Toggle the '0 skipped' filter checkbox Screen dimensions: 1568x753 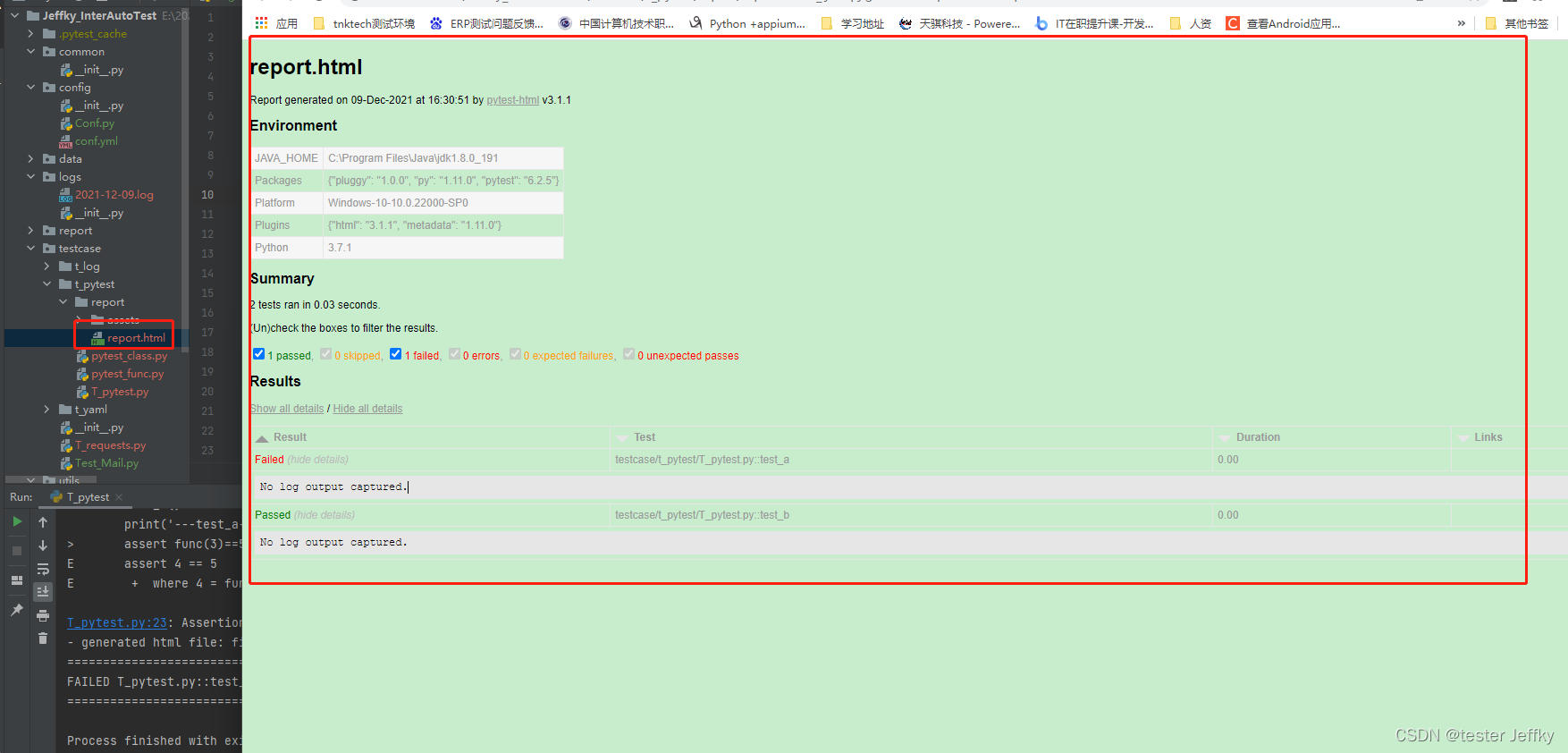coord(326,354)
